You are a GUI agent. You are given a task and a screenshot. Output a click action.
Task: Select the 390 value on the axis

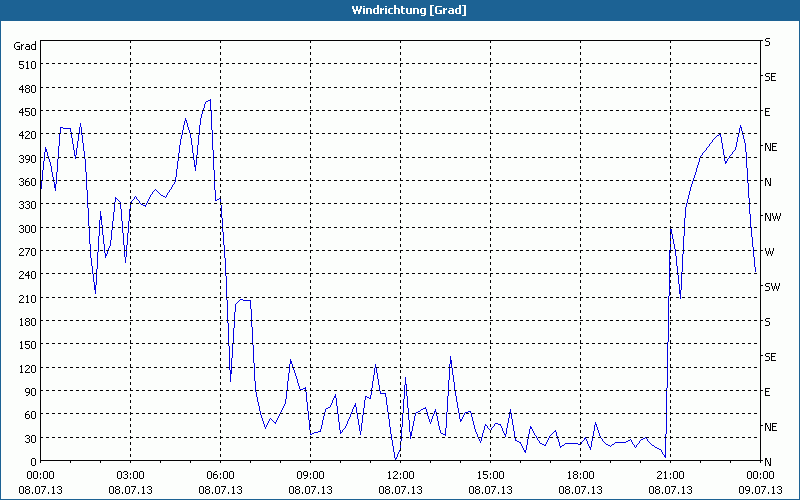click(x=28, y=159)
